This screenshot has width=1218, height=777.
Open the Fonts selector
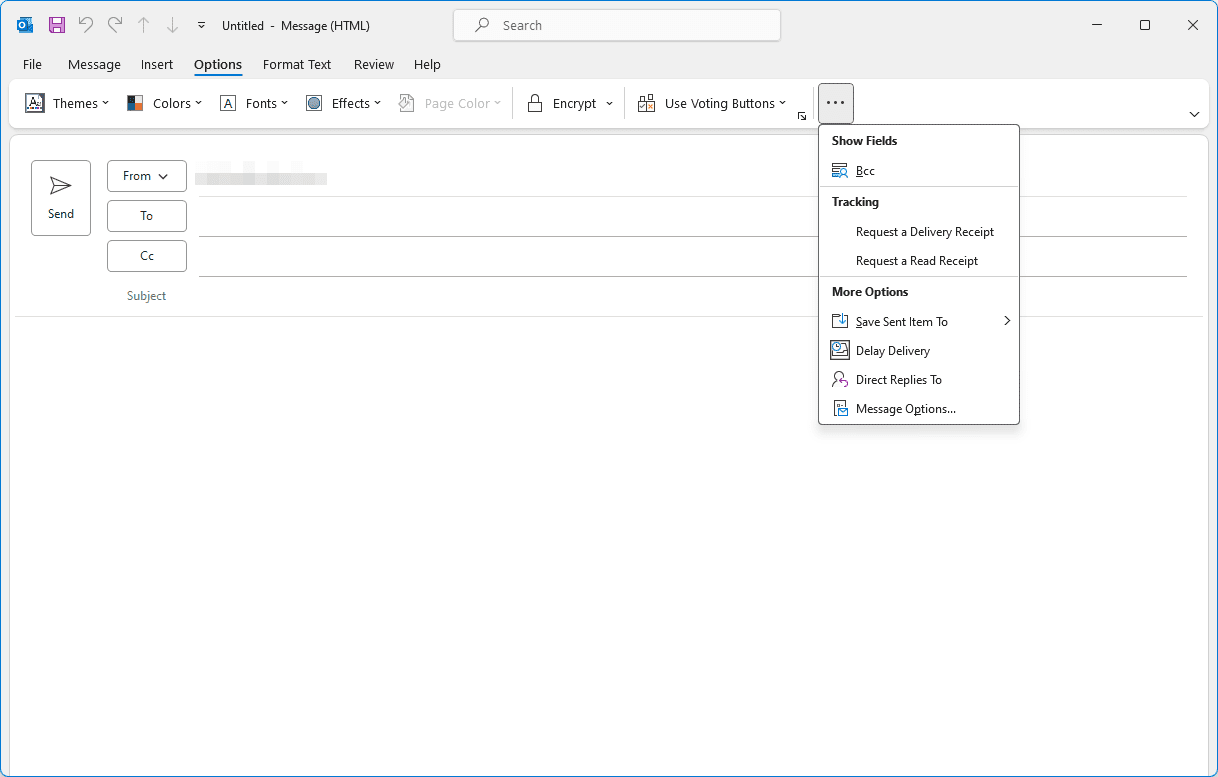254,102
